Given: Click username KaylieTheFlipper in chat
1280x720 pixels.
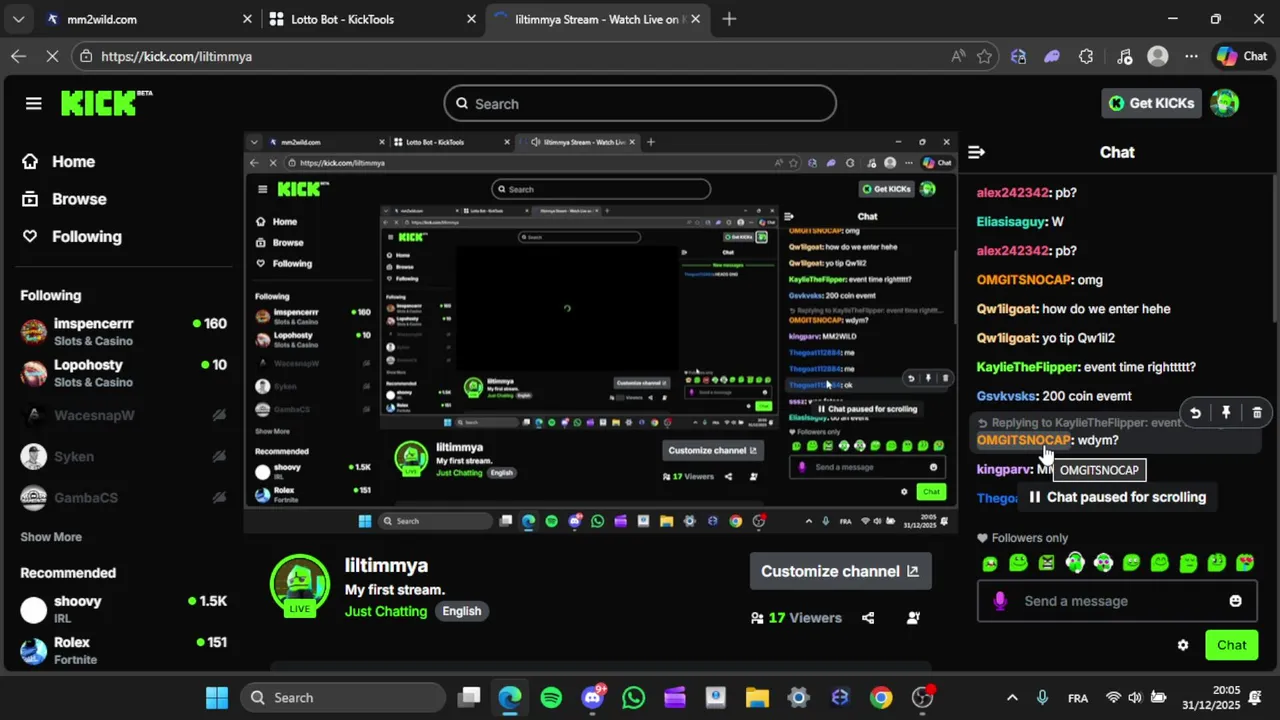Looking at the screenshot, I should (x=1028, y=367).
